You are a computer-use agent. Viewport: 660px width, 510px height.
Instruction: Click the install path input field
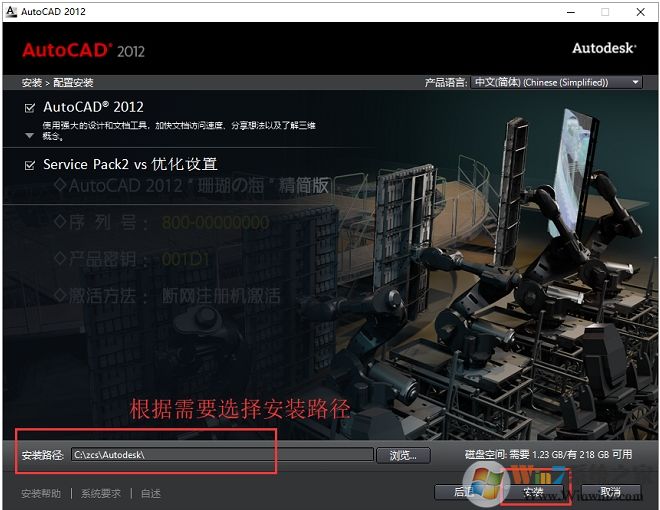coord(222,454)
